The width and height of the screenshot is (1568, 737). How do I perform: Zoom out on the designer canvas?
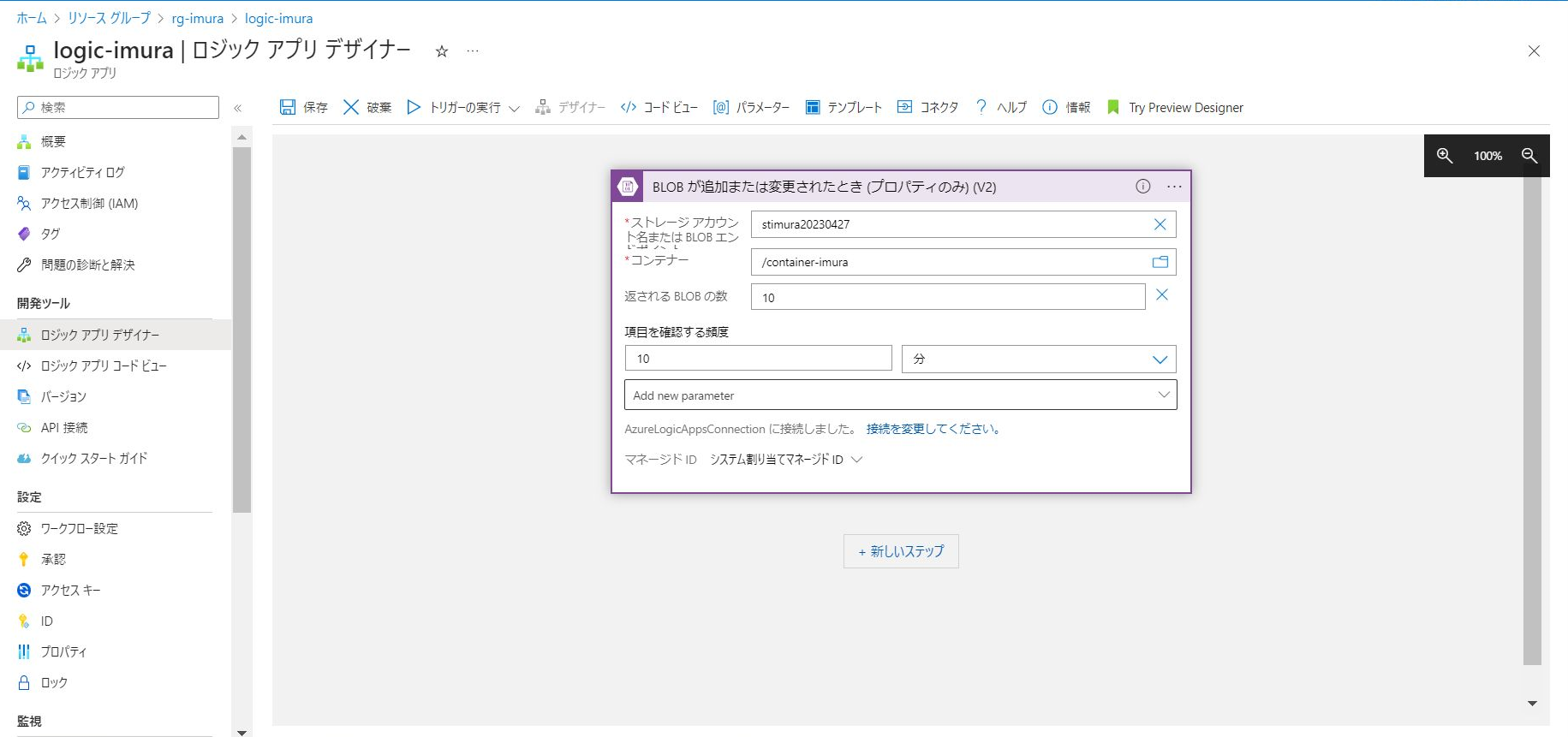[1529, 156]
